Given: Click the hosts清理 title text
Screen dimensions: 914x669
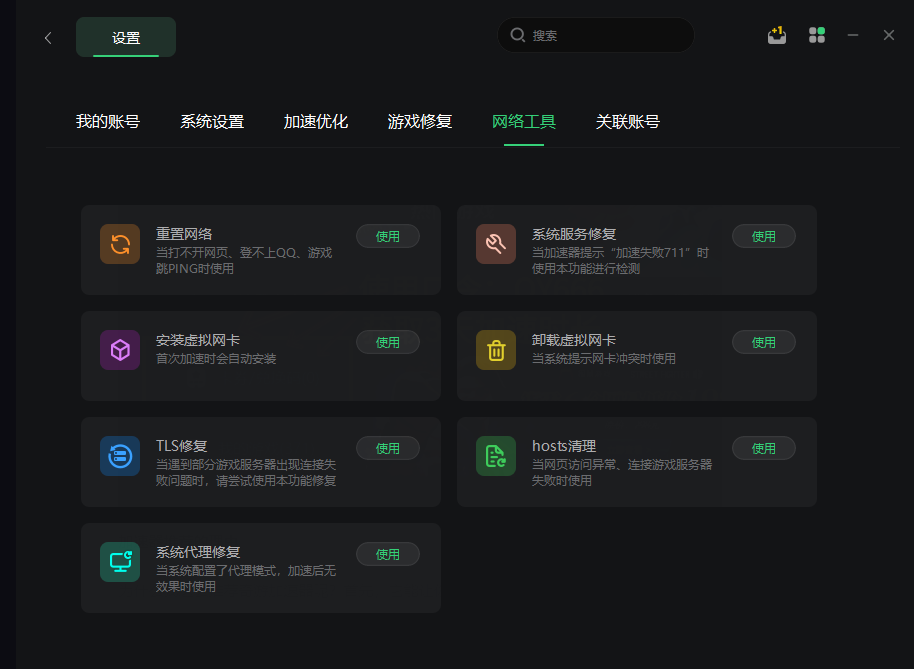Looking at the screenshot, I should coord(564,446).
